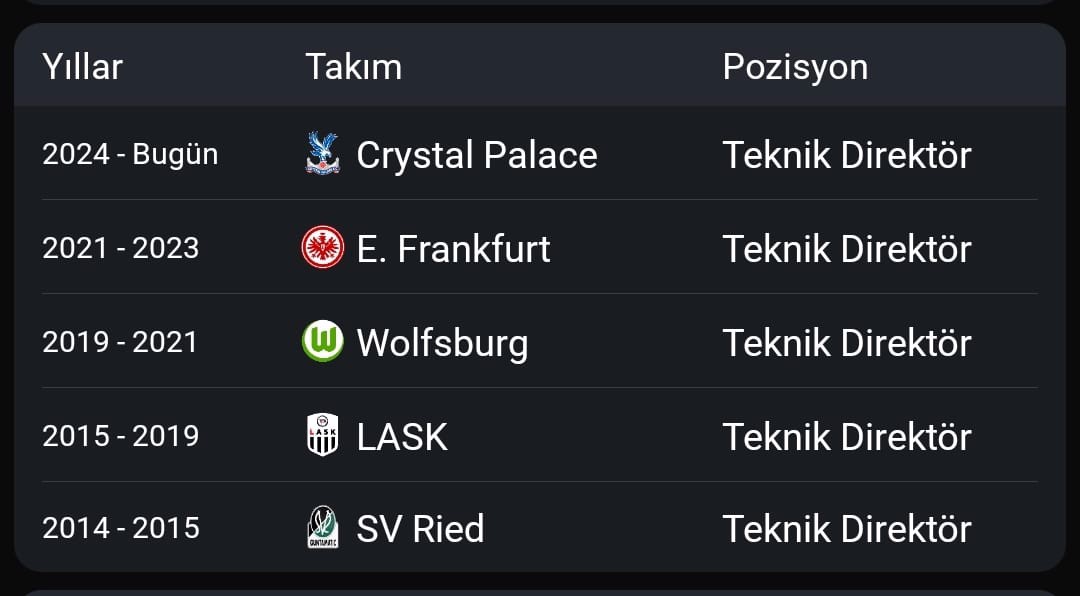Open the Crystal Palace team name

477,154
